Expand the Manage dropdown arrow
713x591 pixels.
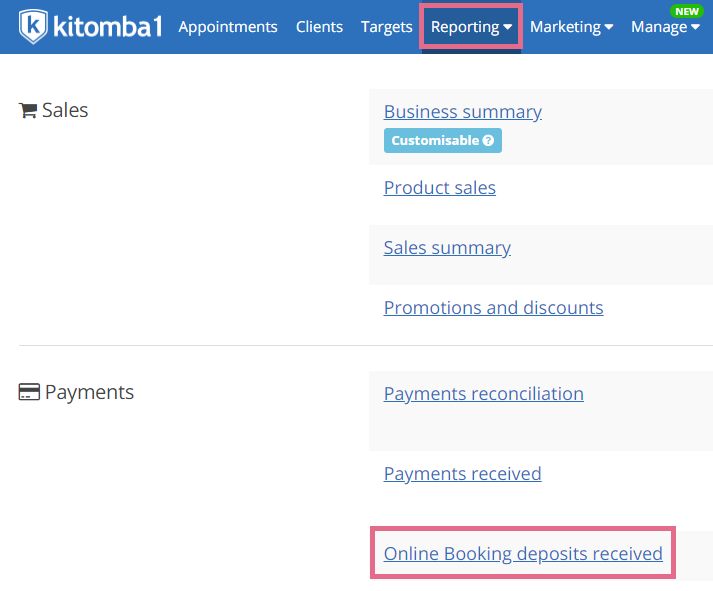click(x=695, y=27)
